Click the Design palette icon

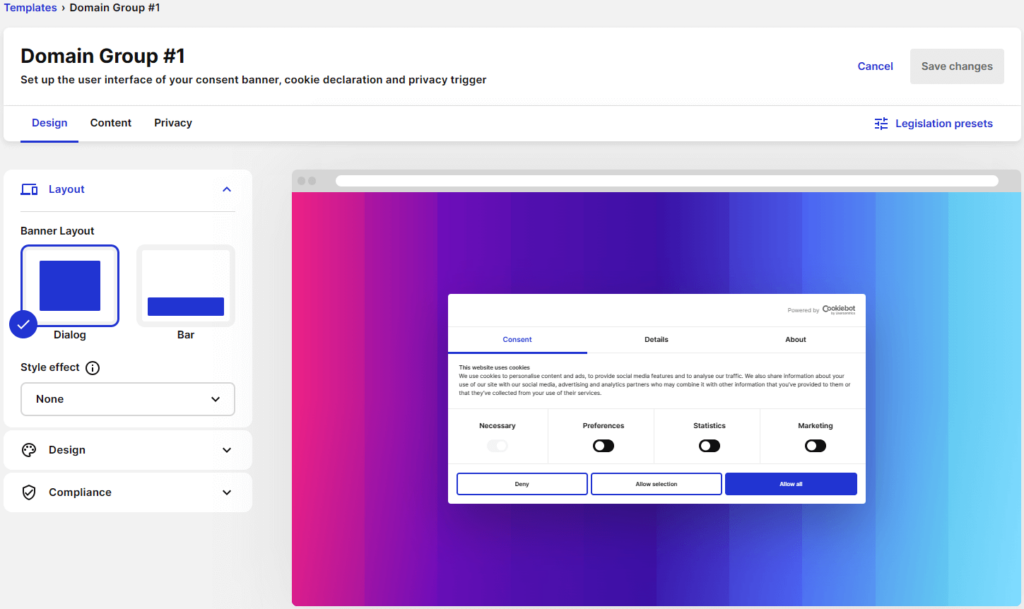tap(29, 450)
